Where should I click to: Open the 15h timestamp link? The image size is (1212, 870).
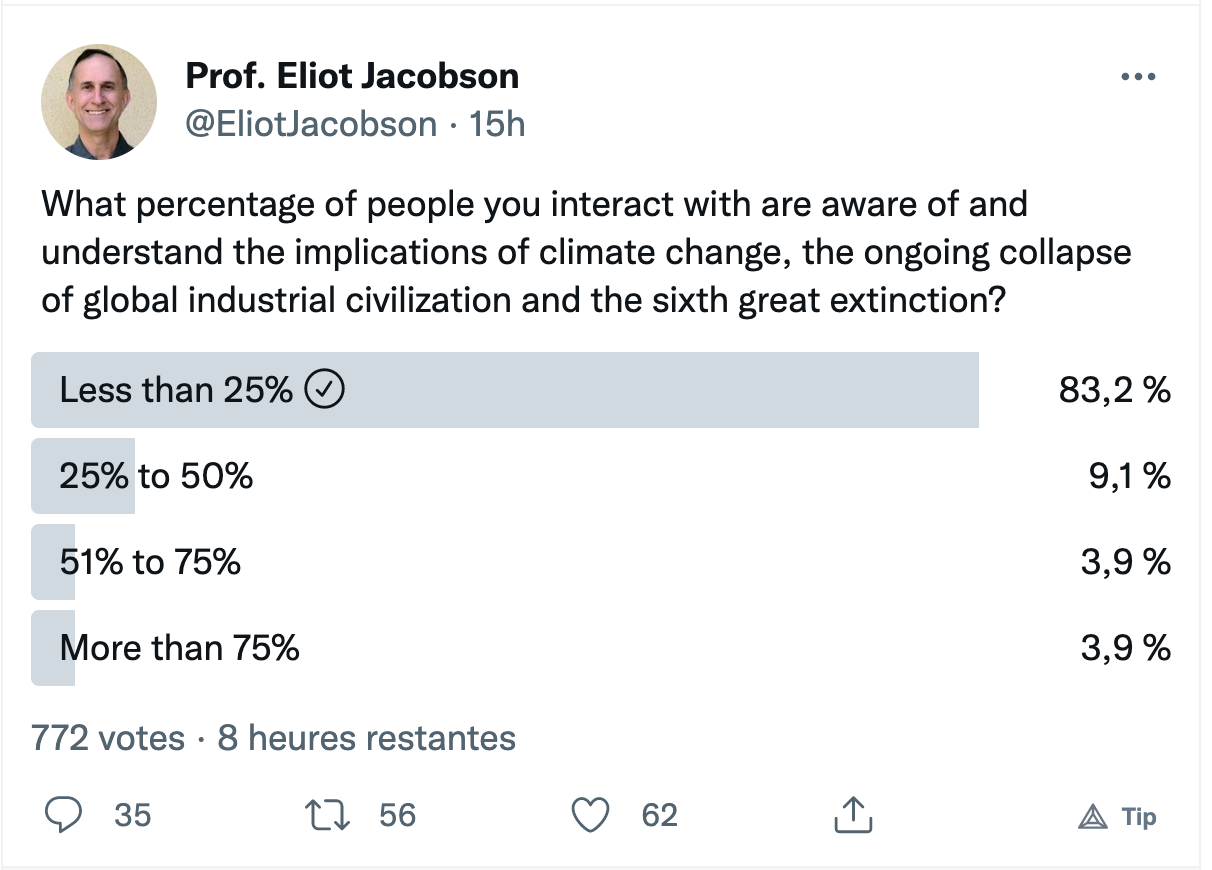[x=497, y=124]
